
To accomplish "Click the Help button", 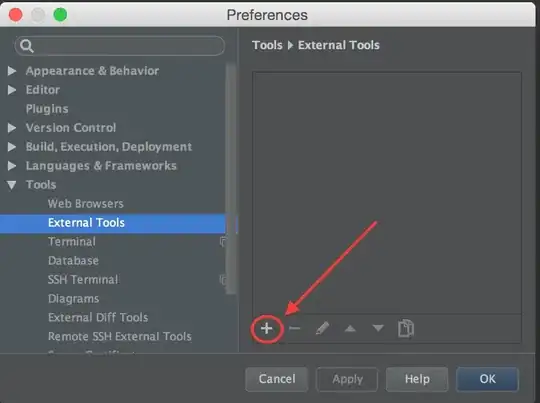I will click(x=417, y=379).
